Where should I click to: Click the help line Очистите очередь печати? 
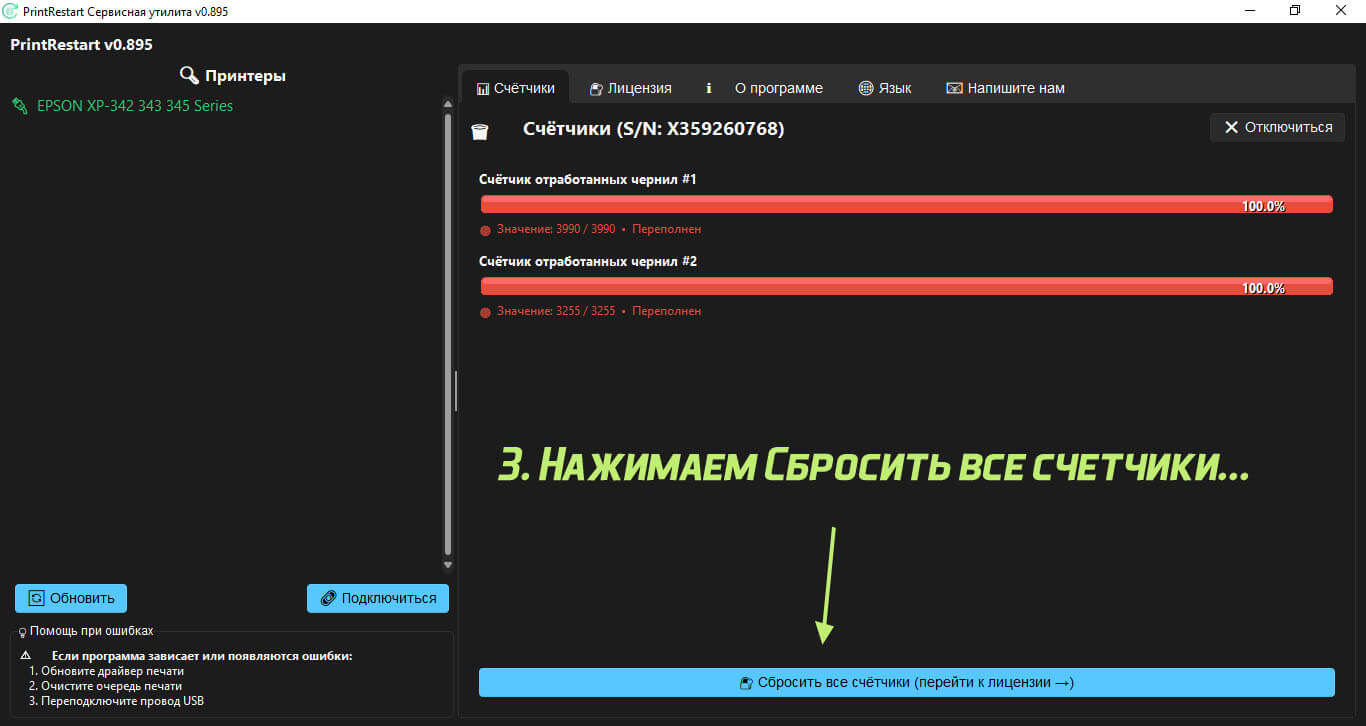[x=111, y=687]
